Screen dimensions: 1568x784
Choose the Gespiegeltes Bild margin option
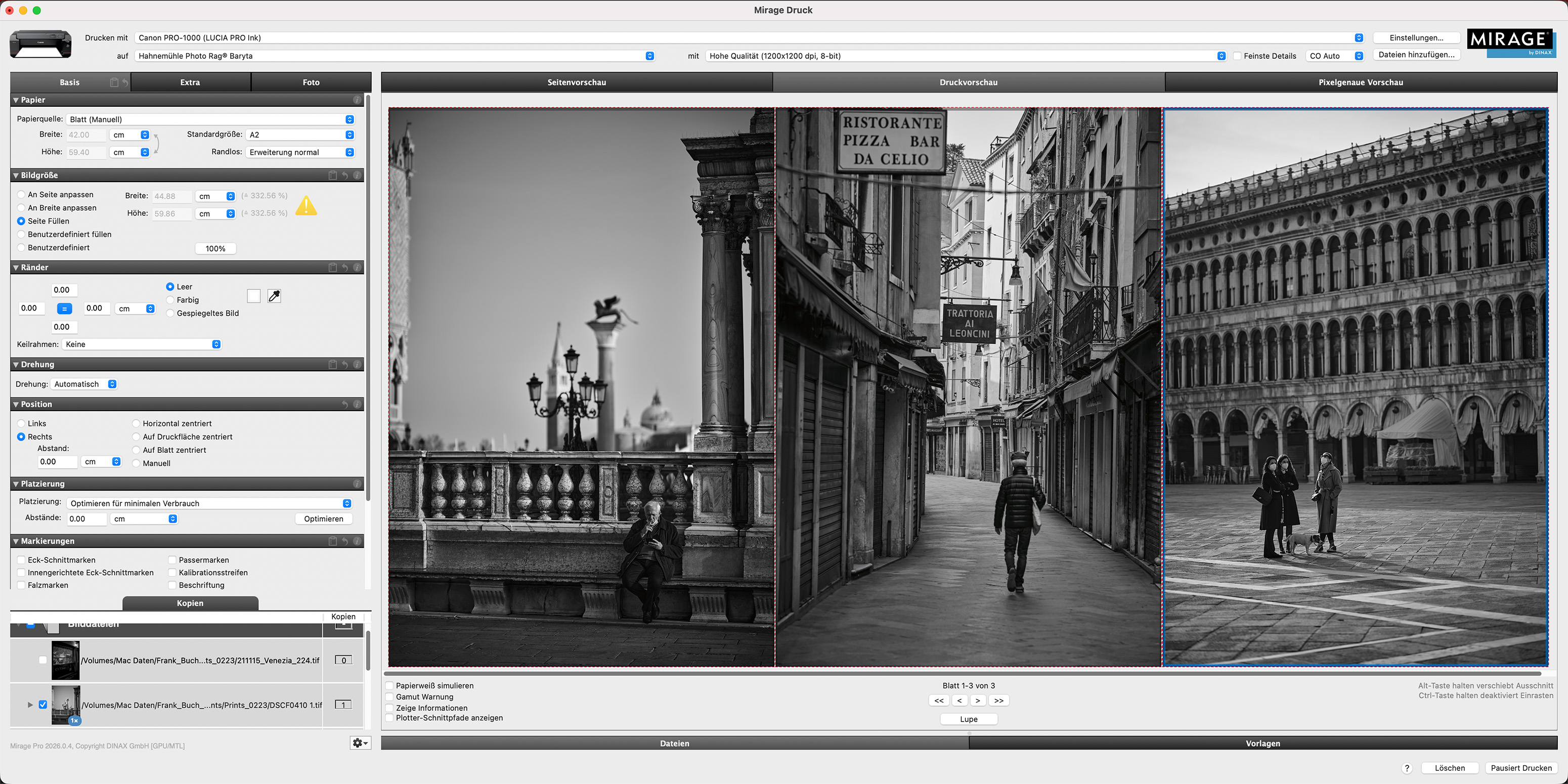click(170, 314)
